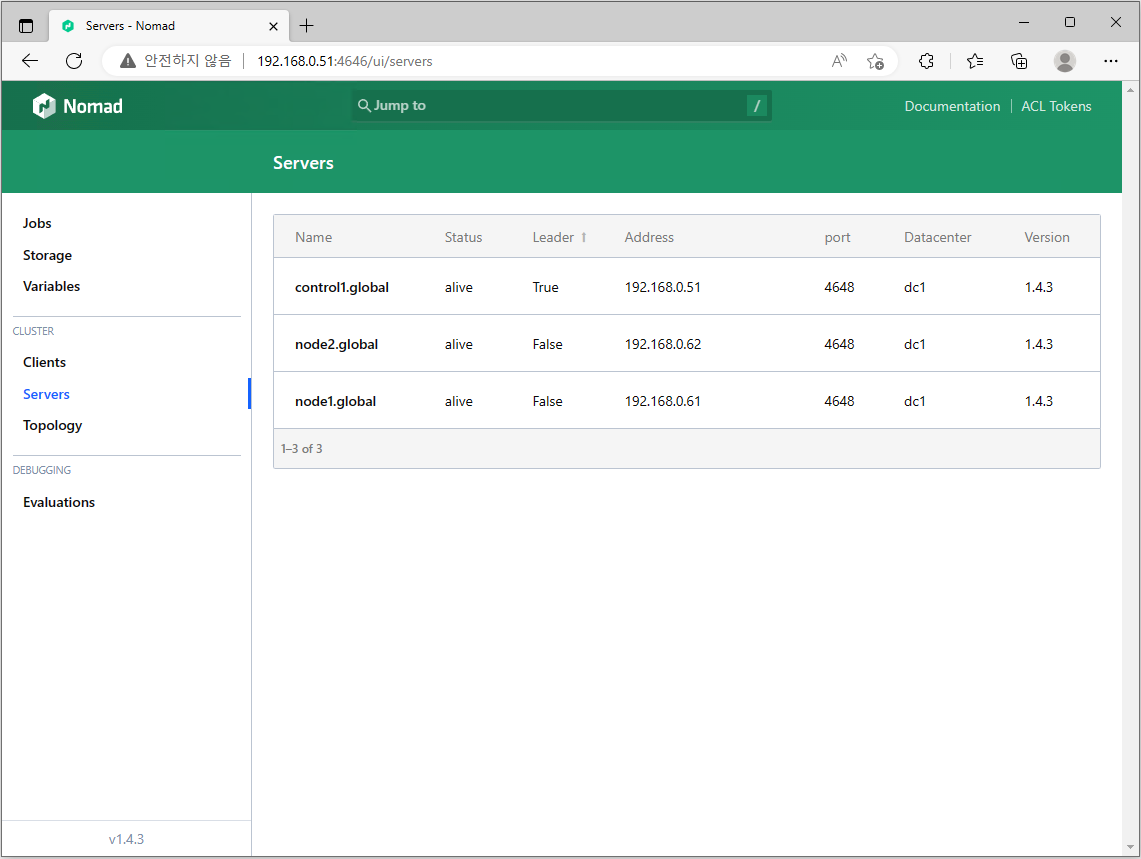Open browser settings and more menu
Image resolution: width=1141 pixels, height=859 pixels.
[1110, 61]
